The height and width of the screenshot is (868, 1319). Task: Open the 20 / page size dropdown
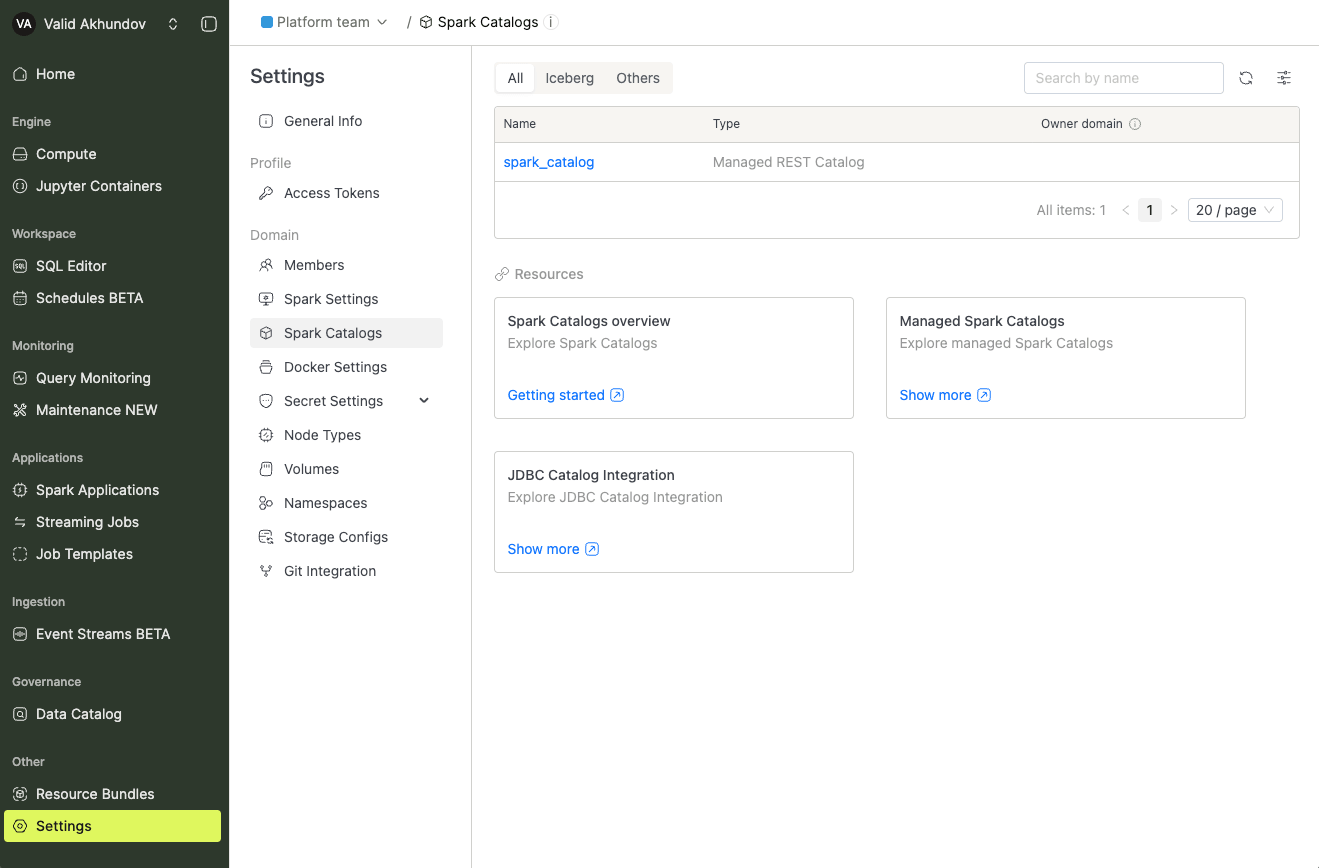1235,210
